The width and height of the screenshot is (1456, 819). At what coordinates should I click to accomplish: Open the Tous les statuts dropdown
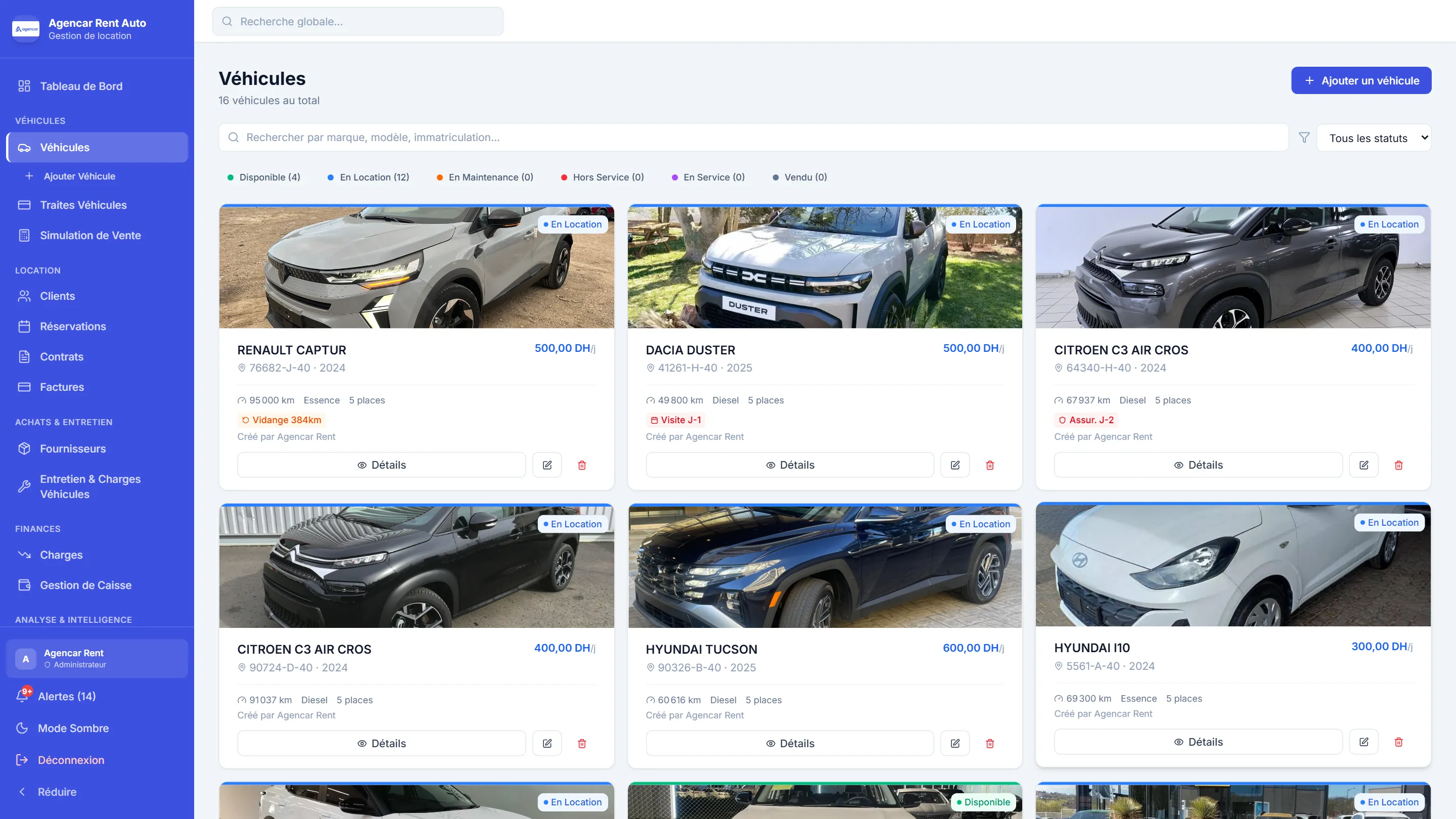pos(1374,138)
